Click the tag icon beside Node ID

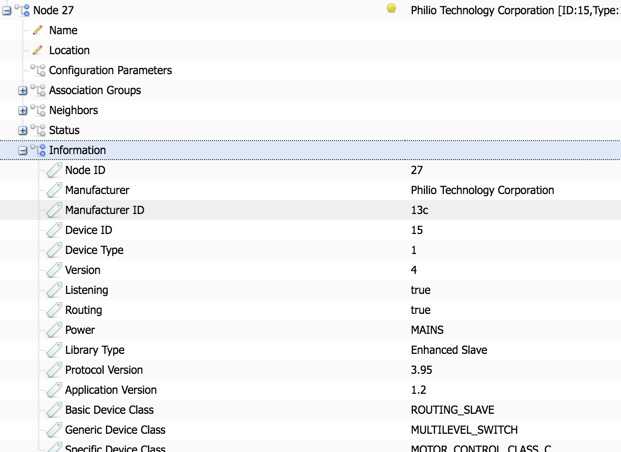pos(54,170)
